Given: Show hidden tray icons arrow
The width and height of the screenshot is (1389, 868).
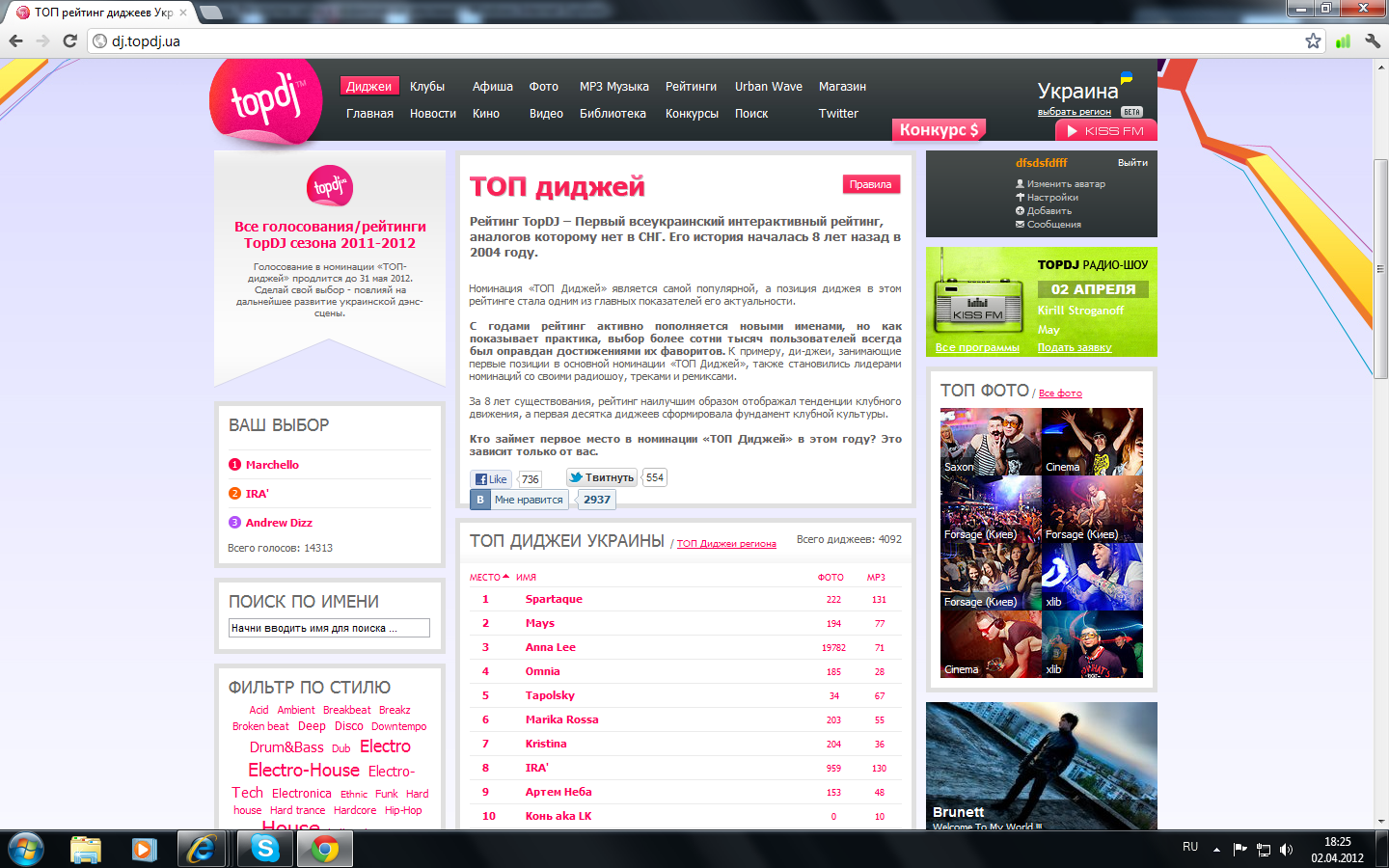Looking at the screenshot, I should [x=1216, y=850].
